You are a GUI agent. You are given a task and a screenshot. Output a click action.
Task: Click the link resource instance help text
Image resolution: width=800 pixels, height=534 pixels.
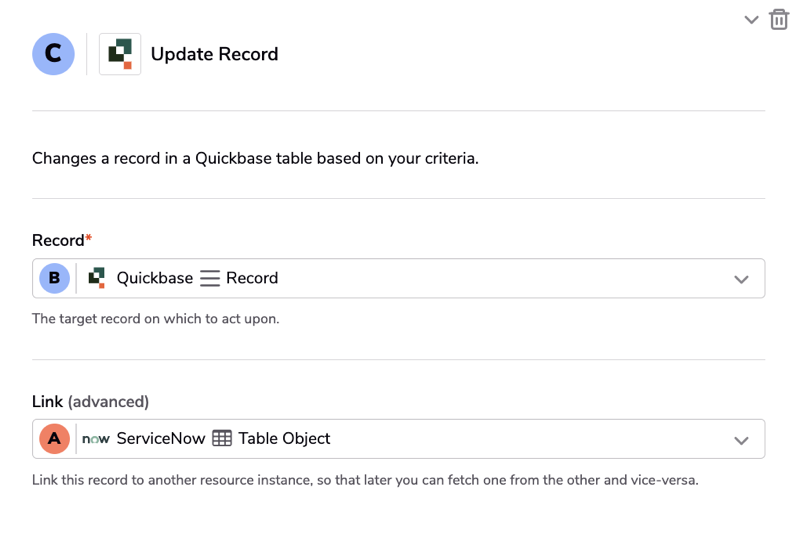click(x=365, y=480)
